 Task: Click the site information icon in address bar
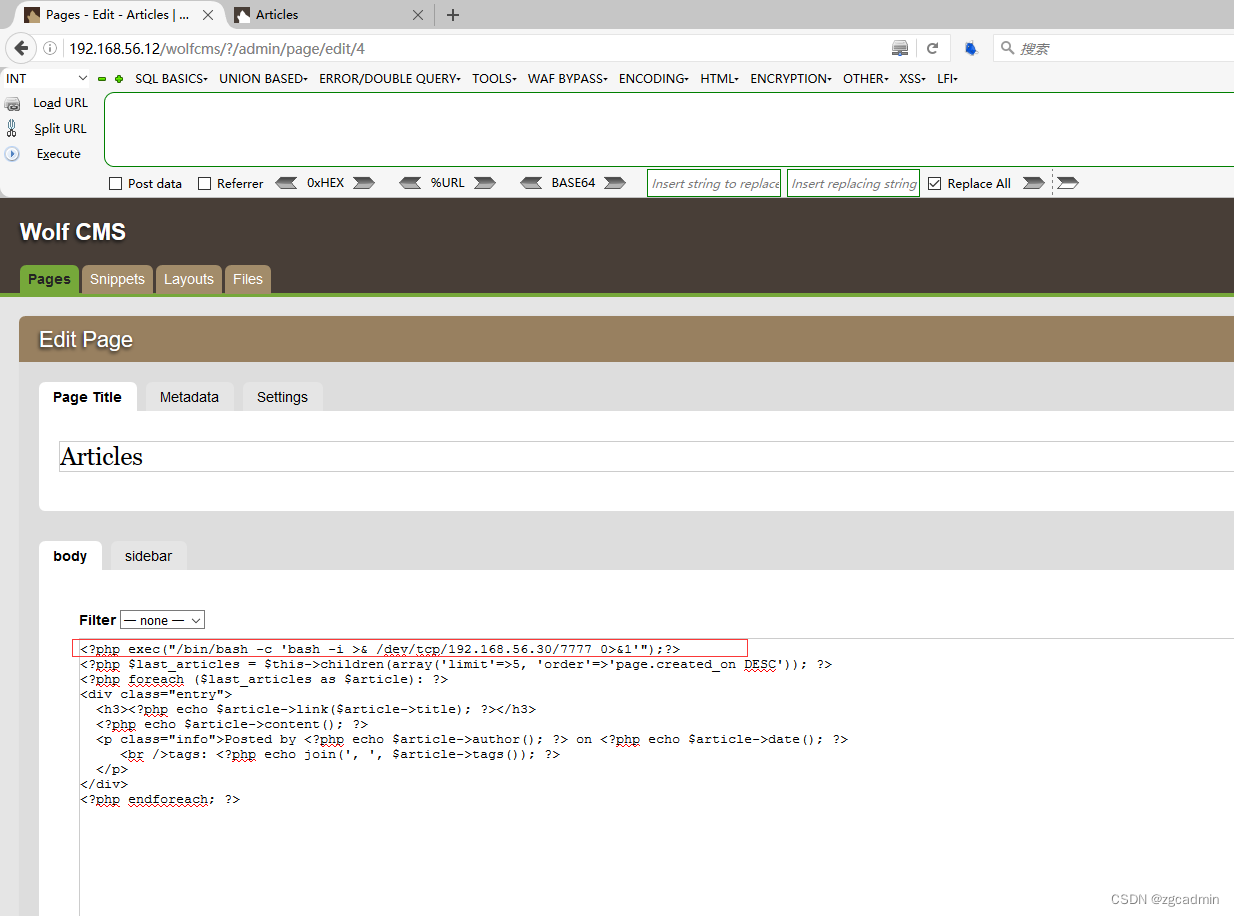coord(50,48)
